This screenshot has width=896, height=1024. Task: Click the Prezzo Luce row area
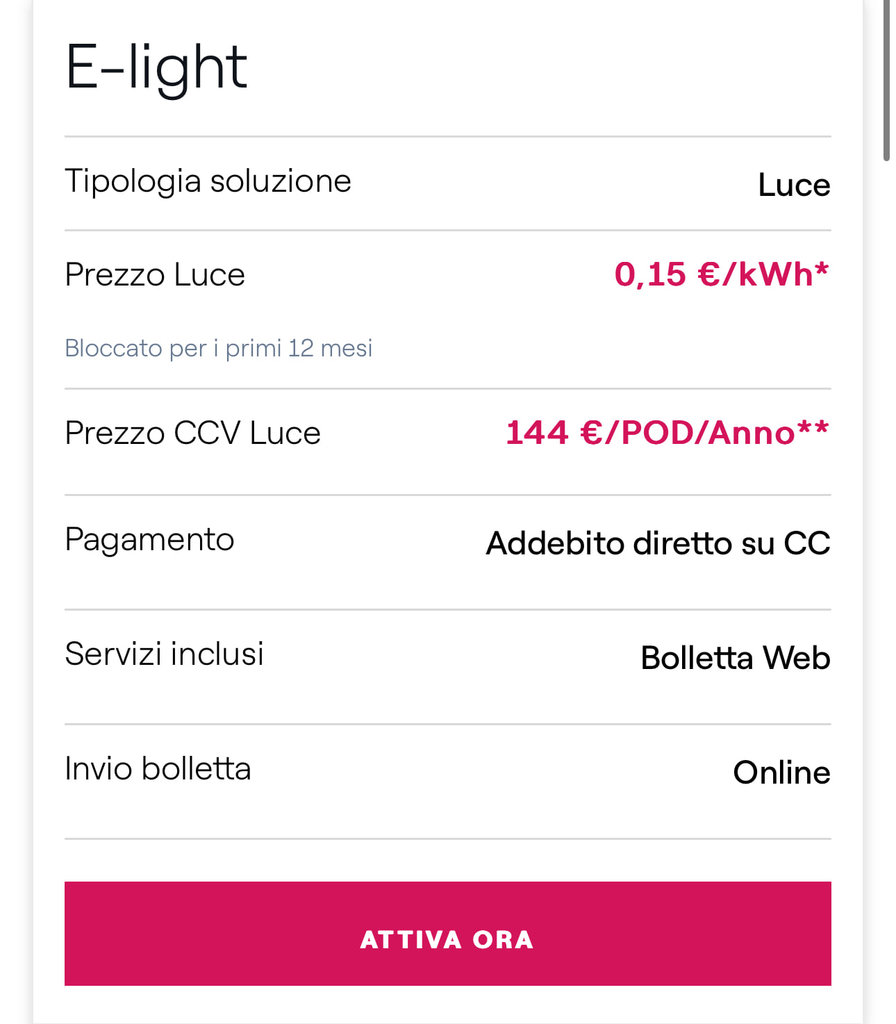click(448, 310)
